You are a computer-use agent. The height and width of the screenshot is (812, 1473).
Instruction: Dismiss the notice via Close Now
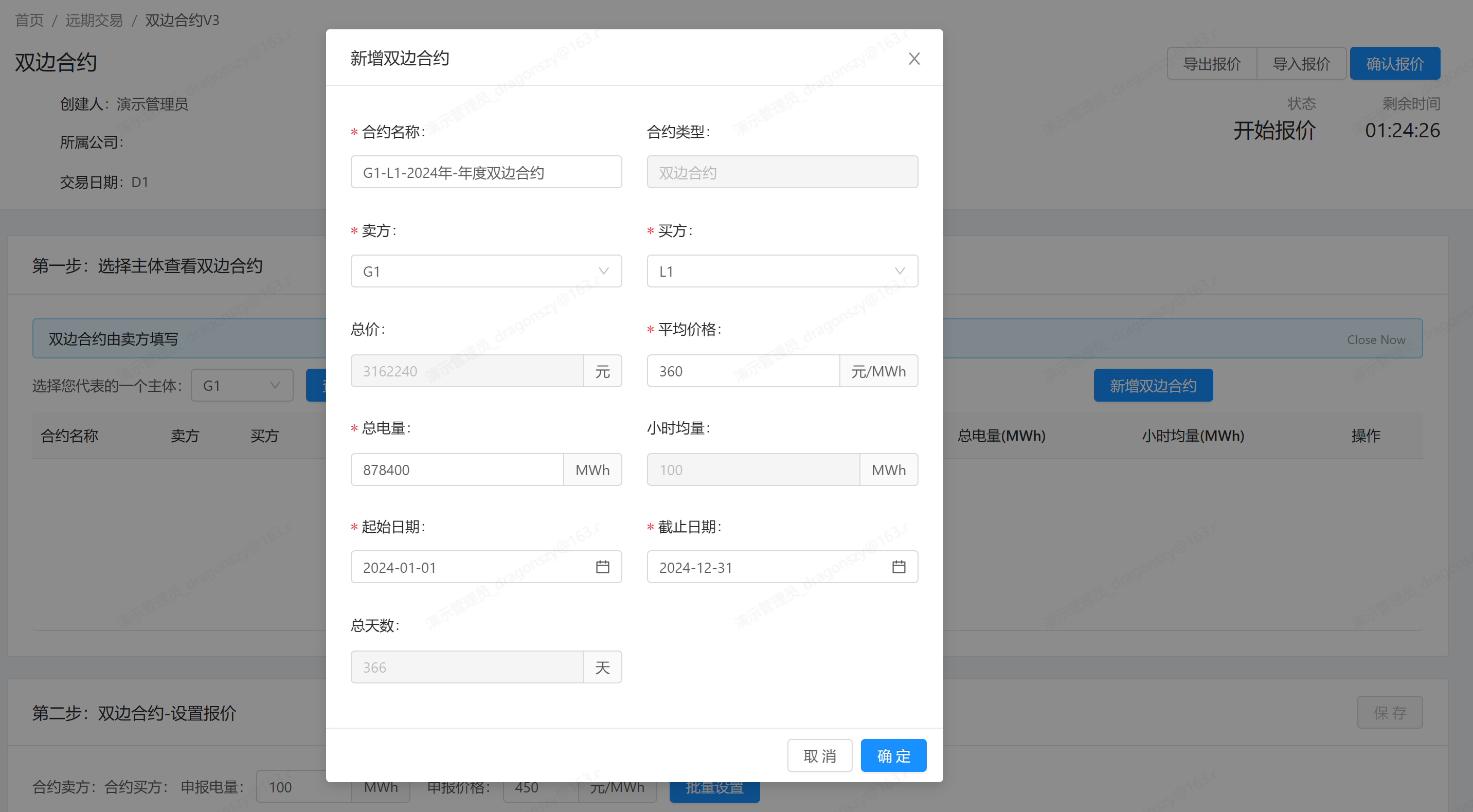(x=1376, y=339)
